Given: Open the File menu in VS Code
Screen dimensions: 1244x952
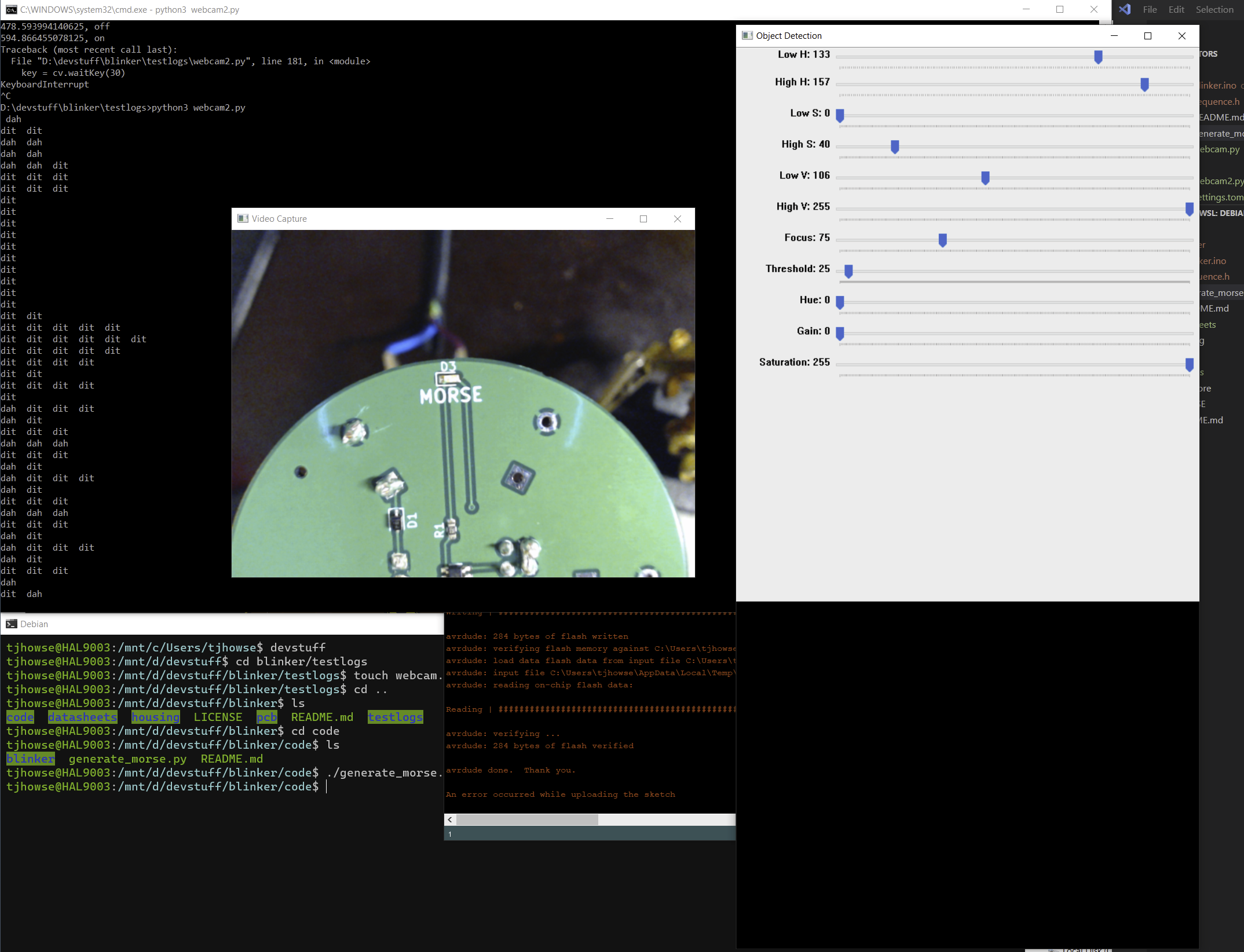Looking at the screenshot, I should [x=1150, y=9].
